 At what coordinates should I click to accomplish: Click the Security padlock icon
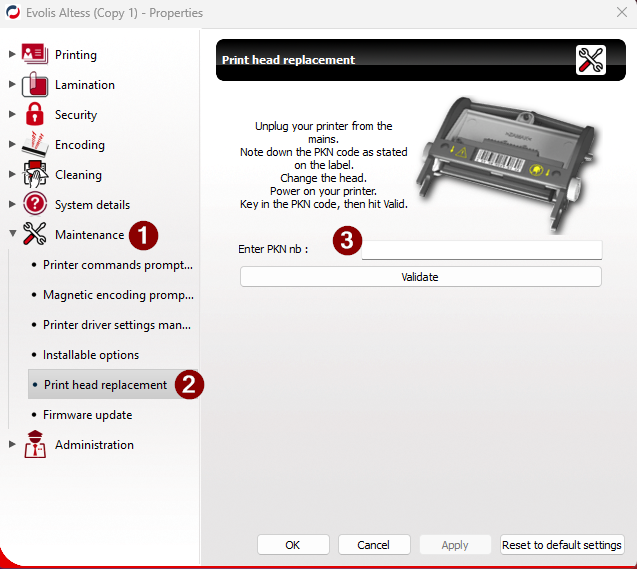tap(35, 114)
